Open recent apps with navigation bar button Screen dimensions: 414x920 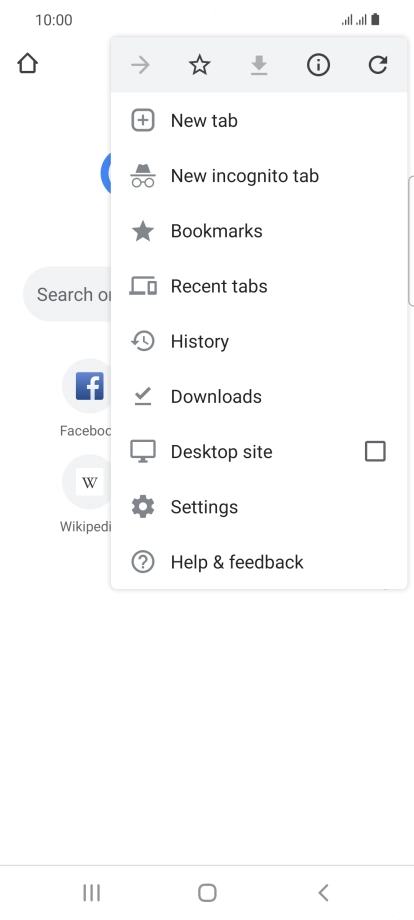click(x=91, y=892)
